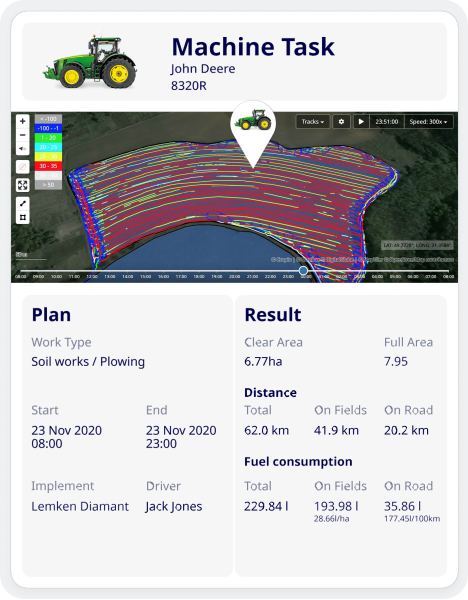Click Clear Area value '6.77ha'
The width and height of the screenshot is (468, 600).
(x=263, y=362)
